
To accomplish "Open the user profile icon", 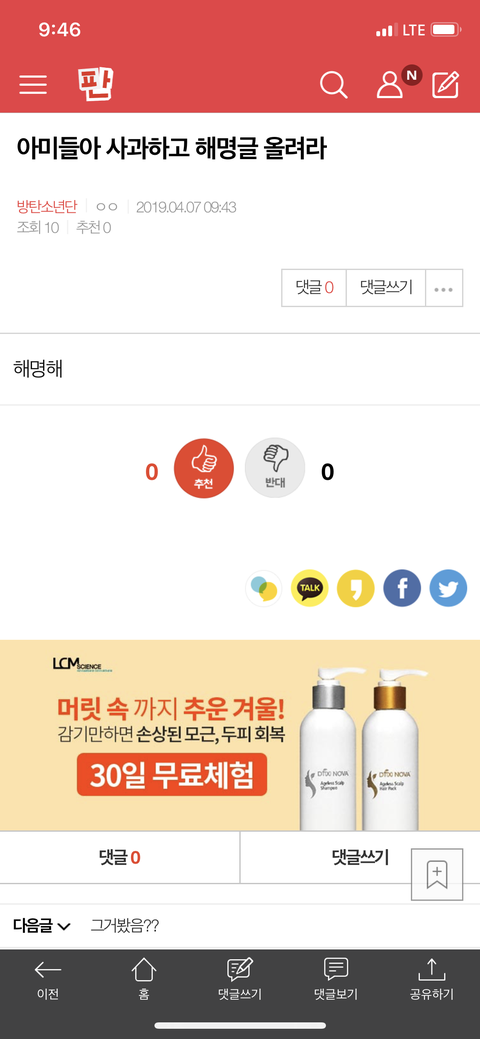I will [x=390, y=85].
